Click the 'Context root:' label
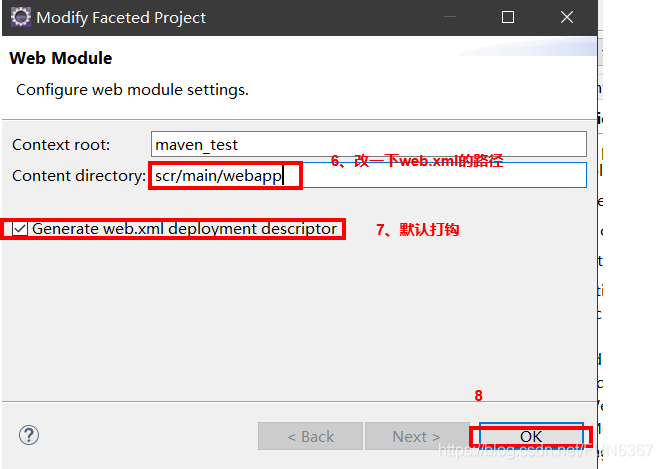Screen dimensions: 663x469 click(61, 145)
